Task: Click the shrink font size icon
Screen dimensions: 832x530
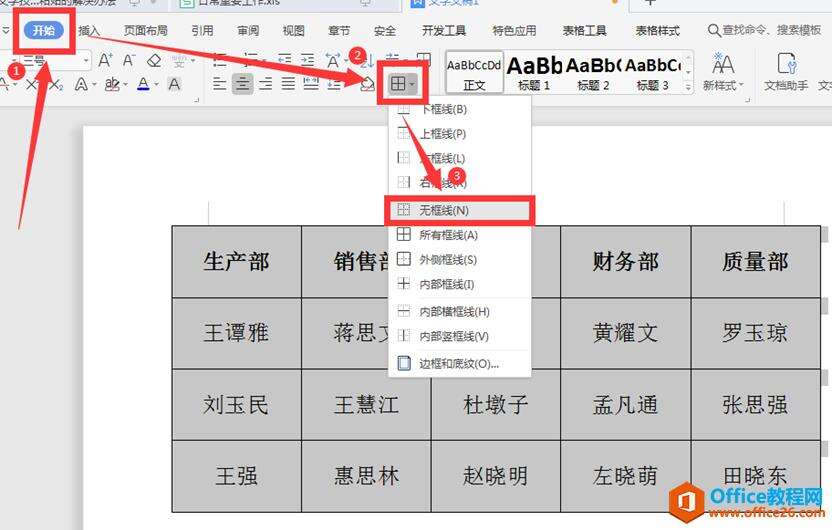Action: click(x=129, y=60)
